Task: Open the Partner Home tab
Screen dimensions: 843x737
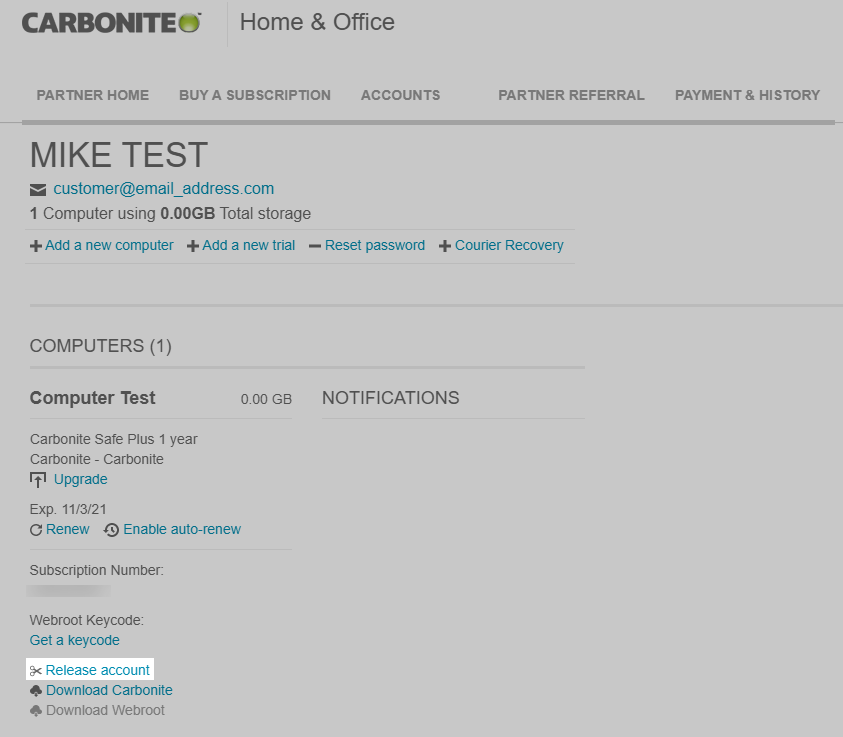Action: point(93,95)
